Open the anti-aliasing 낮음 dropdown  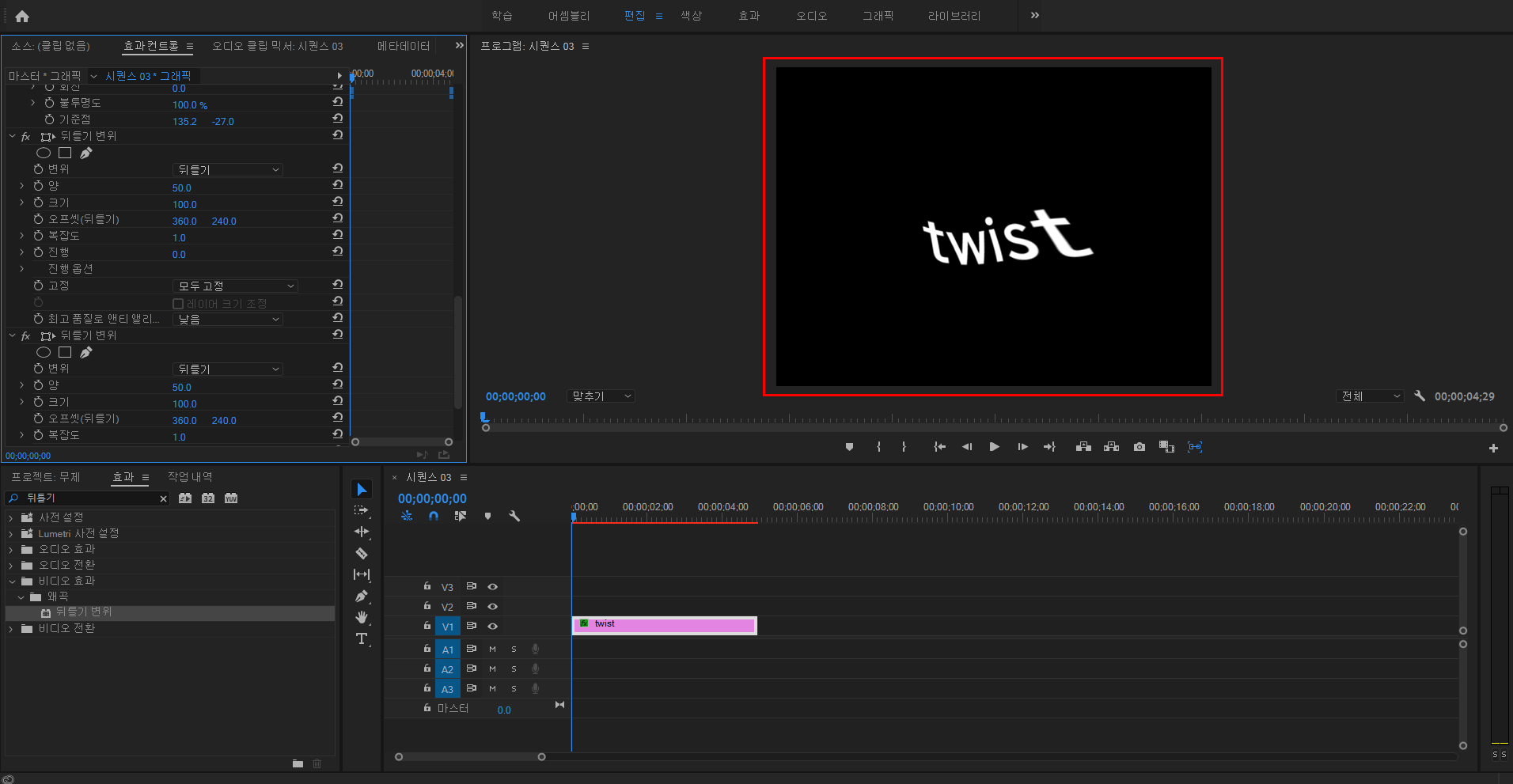tap(227, 319)
